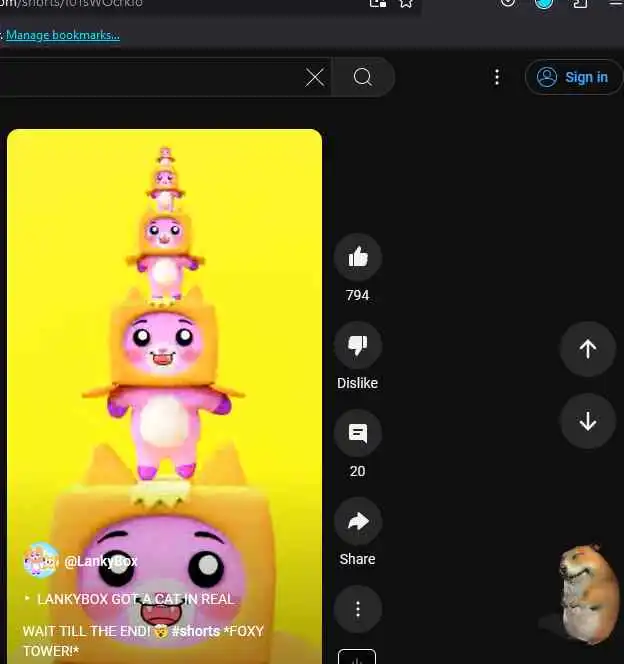Click the Dislike label
The image size is (624, 664).
pos(357,383)
